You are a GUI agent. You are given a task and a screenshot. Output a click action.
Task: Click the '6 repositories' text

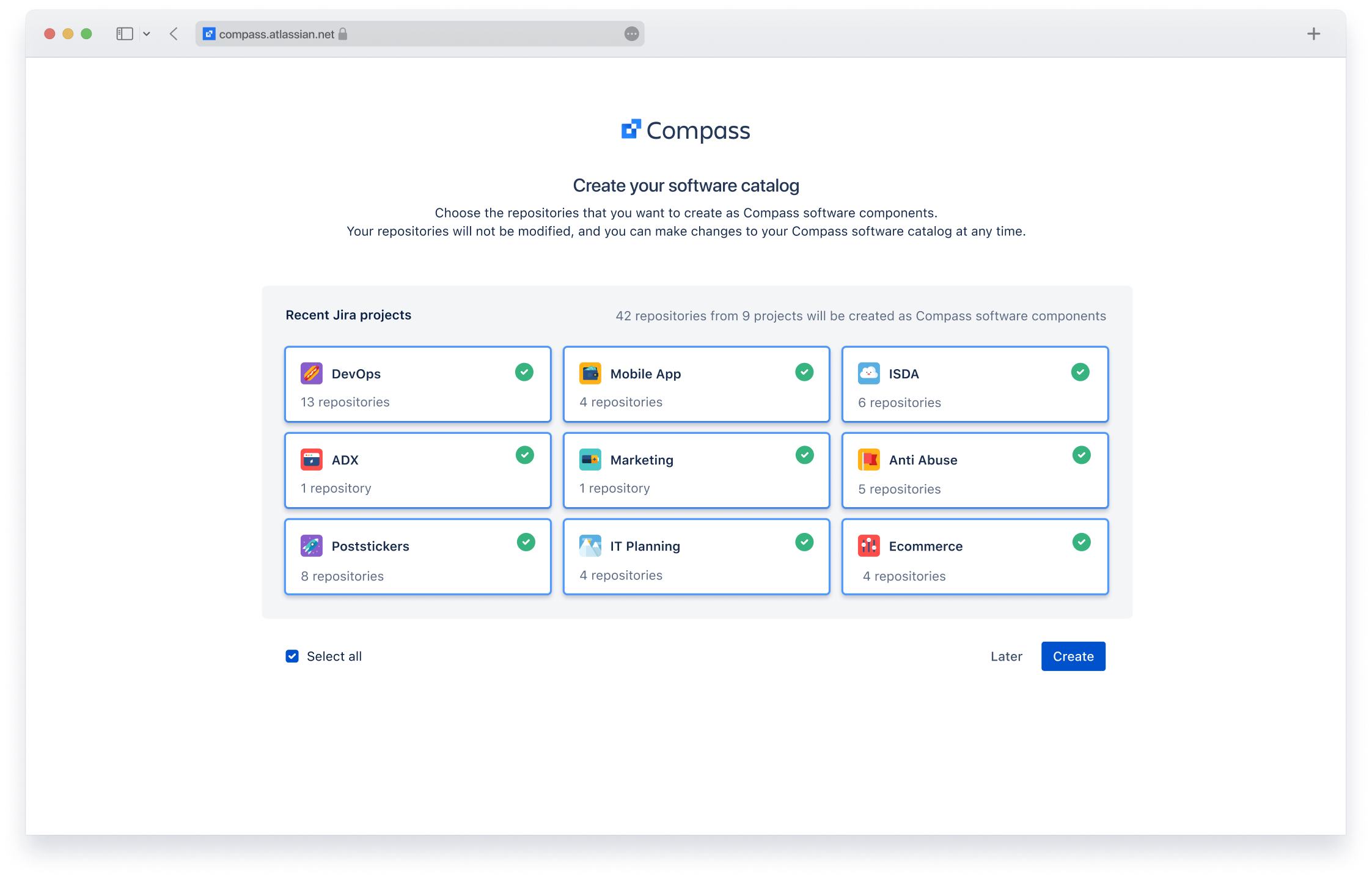[899, 403]
